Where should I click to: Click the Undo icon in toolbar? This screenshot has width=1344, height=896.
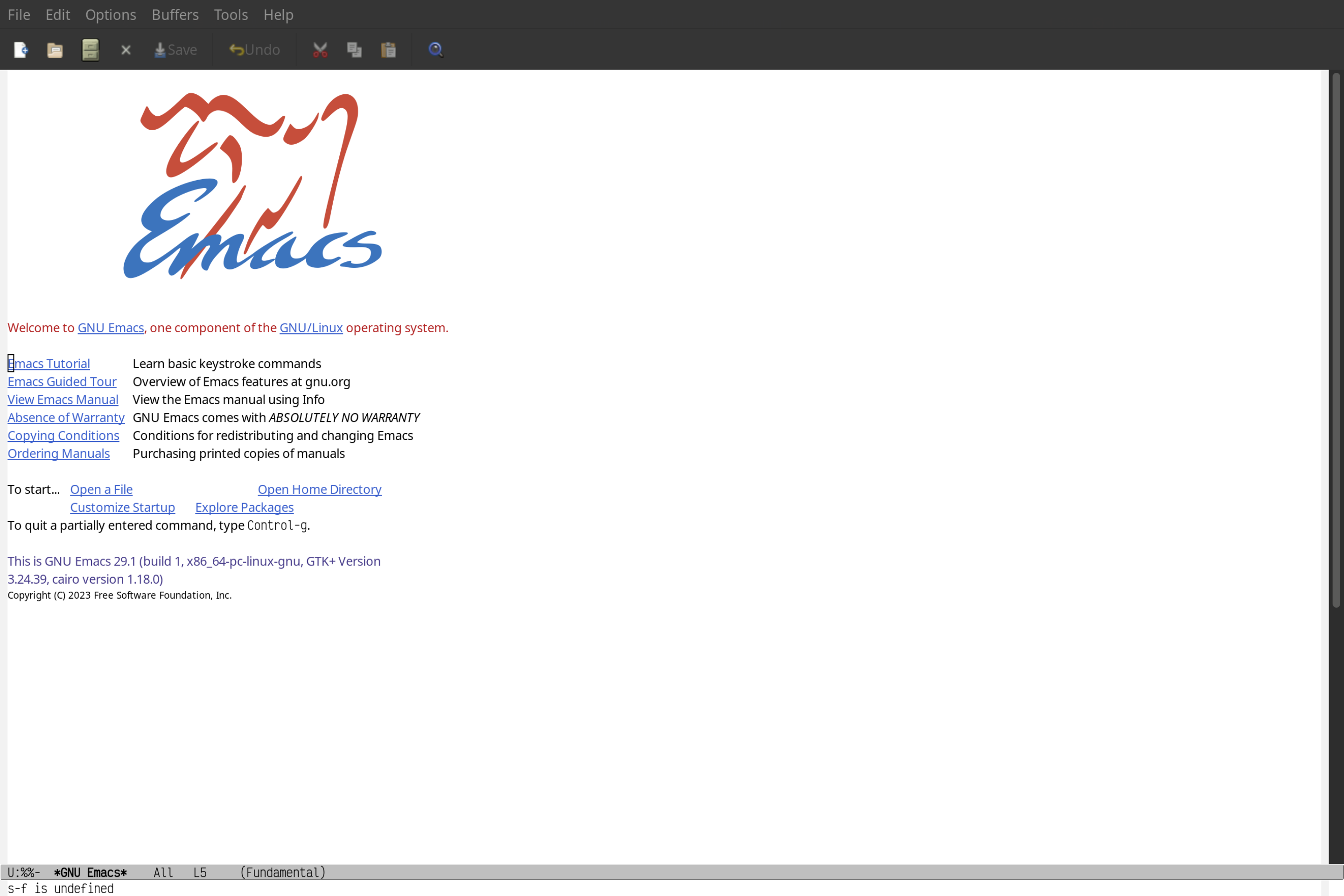[252, 49]
